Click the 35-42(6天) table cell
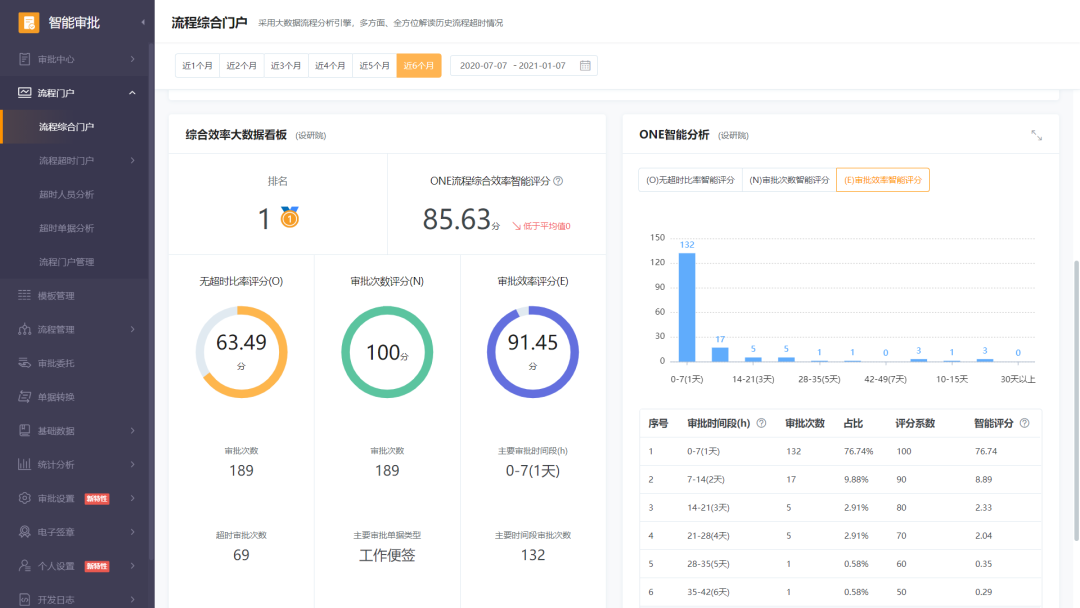Screen dimensions: 1080x608 708,591
